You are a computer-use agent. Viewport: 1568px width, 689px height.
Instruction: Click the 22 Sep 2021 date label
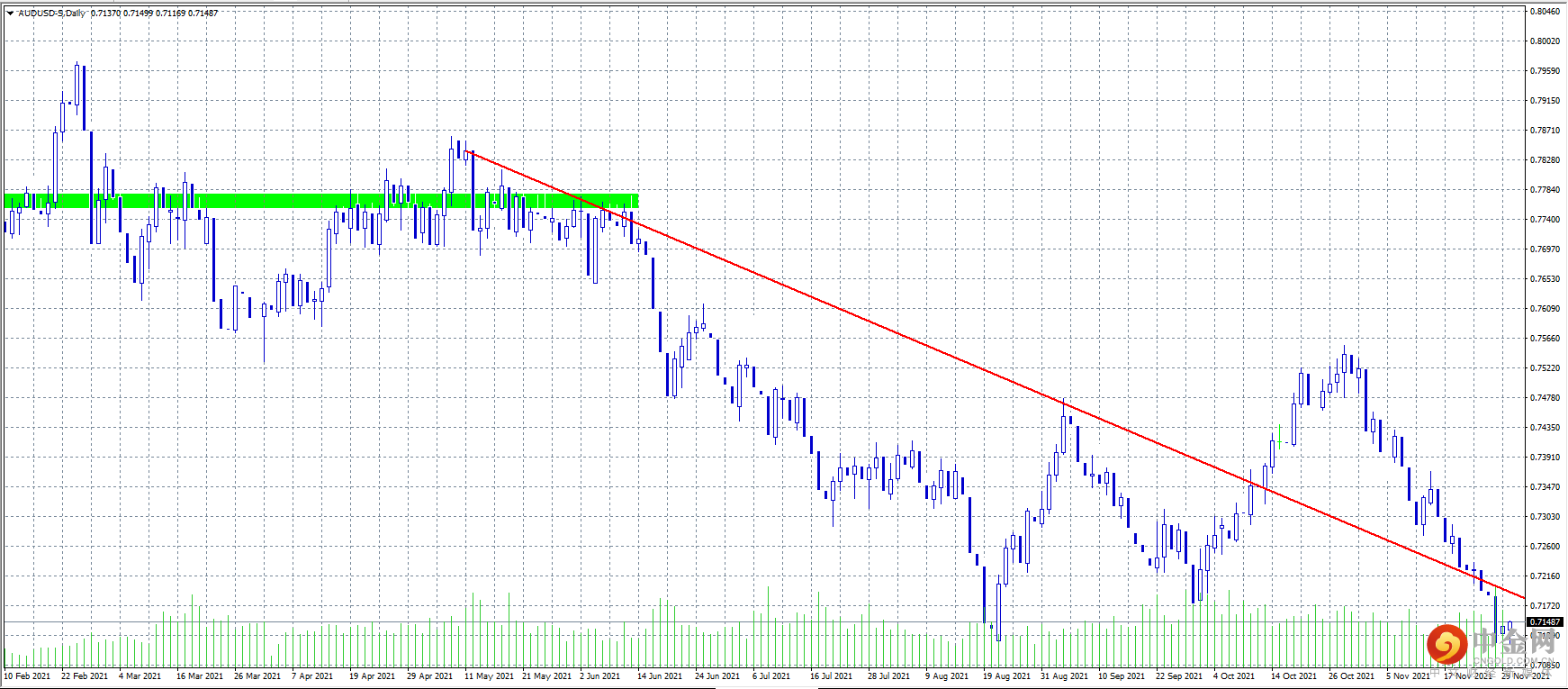pos(1179,676)
